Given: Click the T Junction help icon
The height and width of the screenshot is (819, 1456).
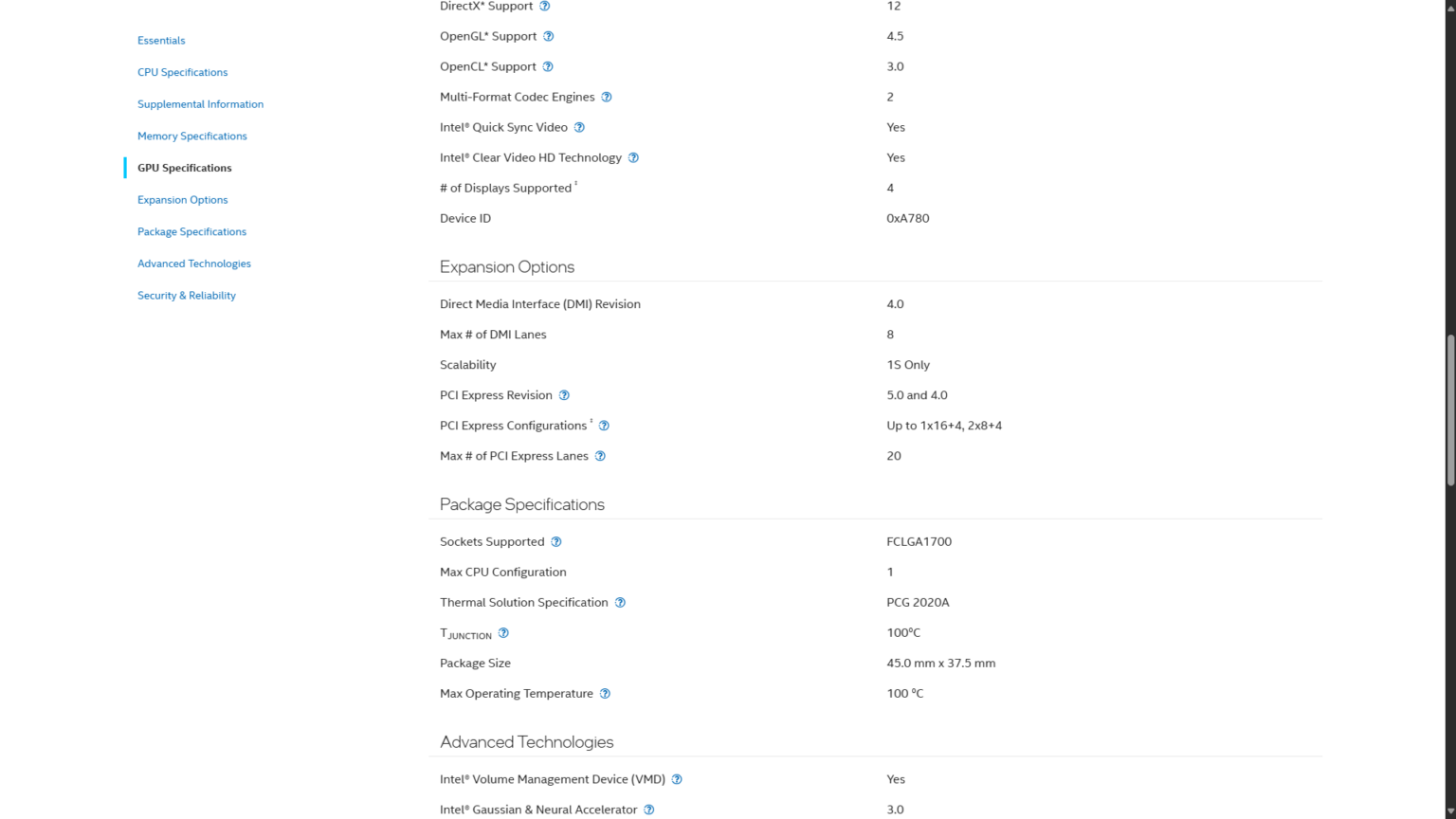Looking at the screenshot, I should (x=503, y=632).
